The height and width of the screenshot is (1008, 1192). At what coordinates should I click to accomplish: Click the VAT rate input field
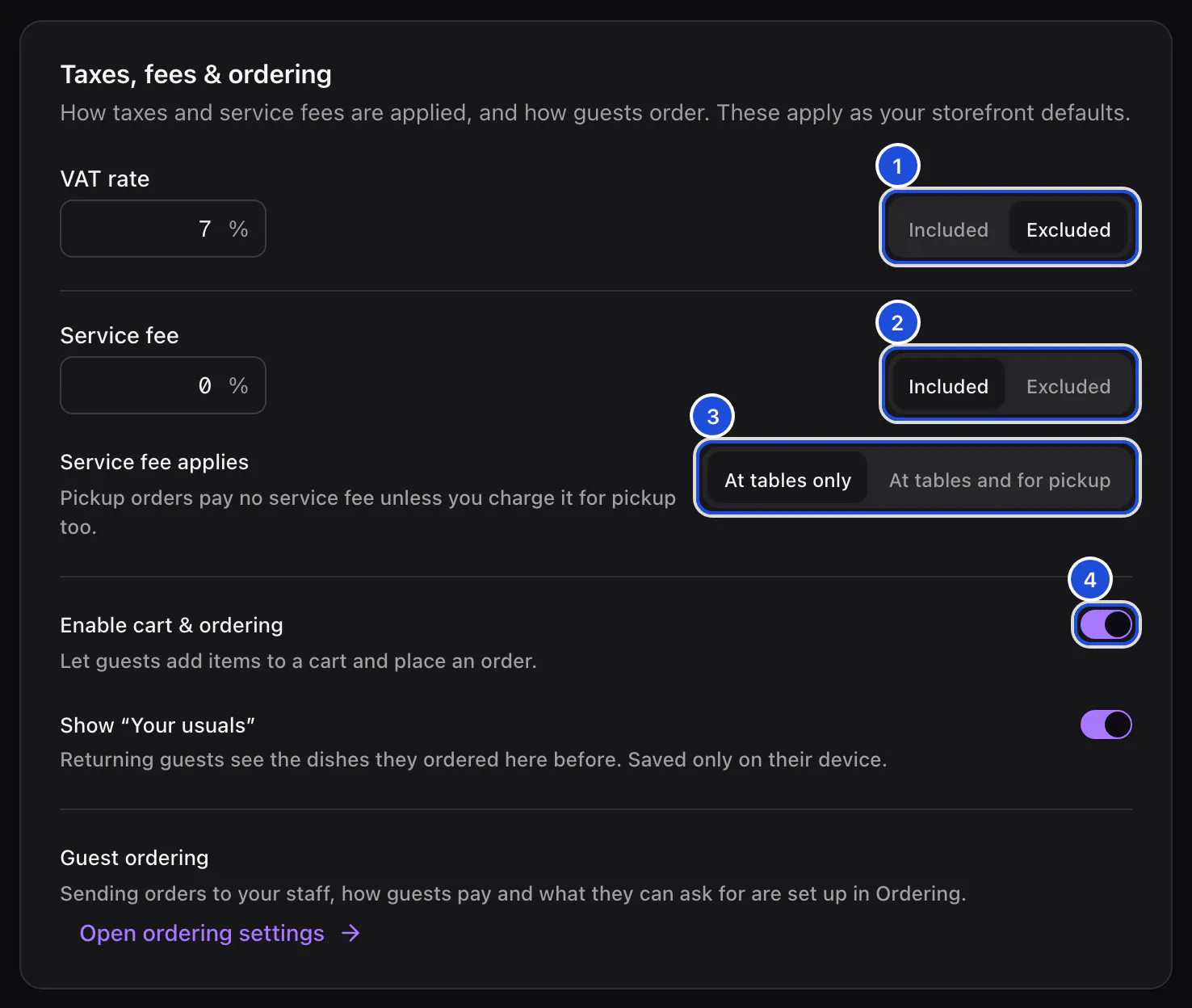(x=163, y=229)
